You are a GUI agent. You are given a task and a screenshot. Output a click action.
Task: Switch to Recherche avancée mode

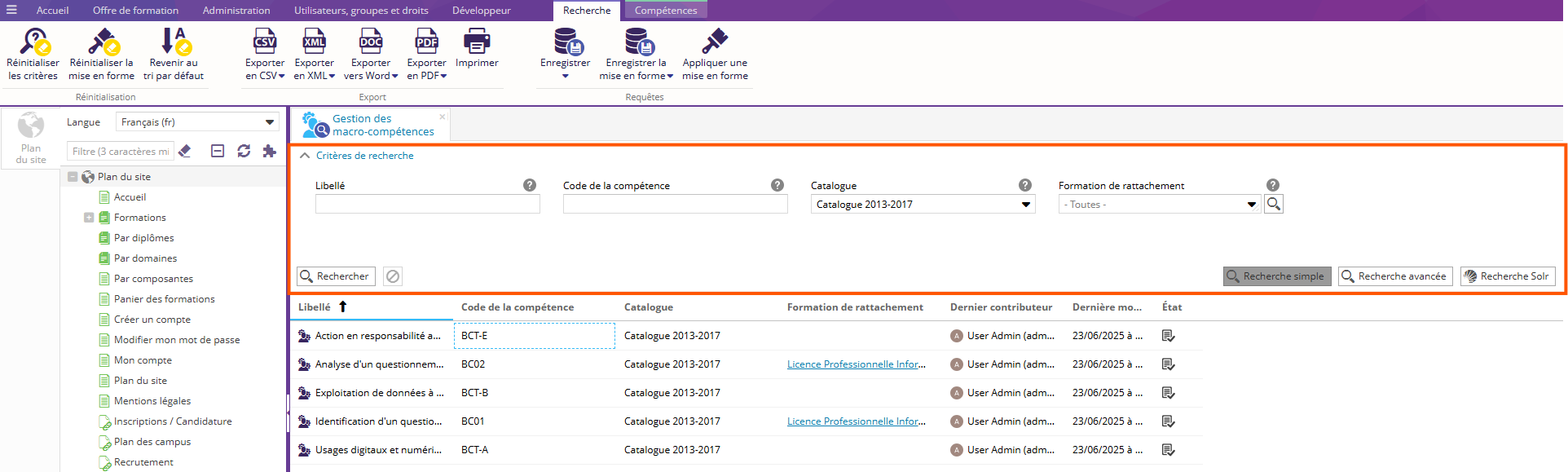[x=1394, y=276]
